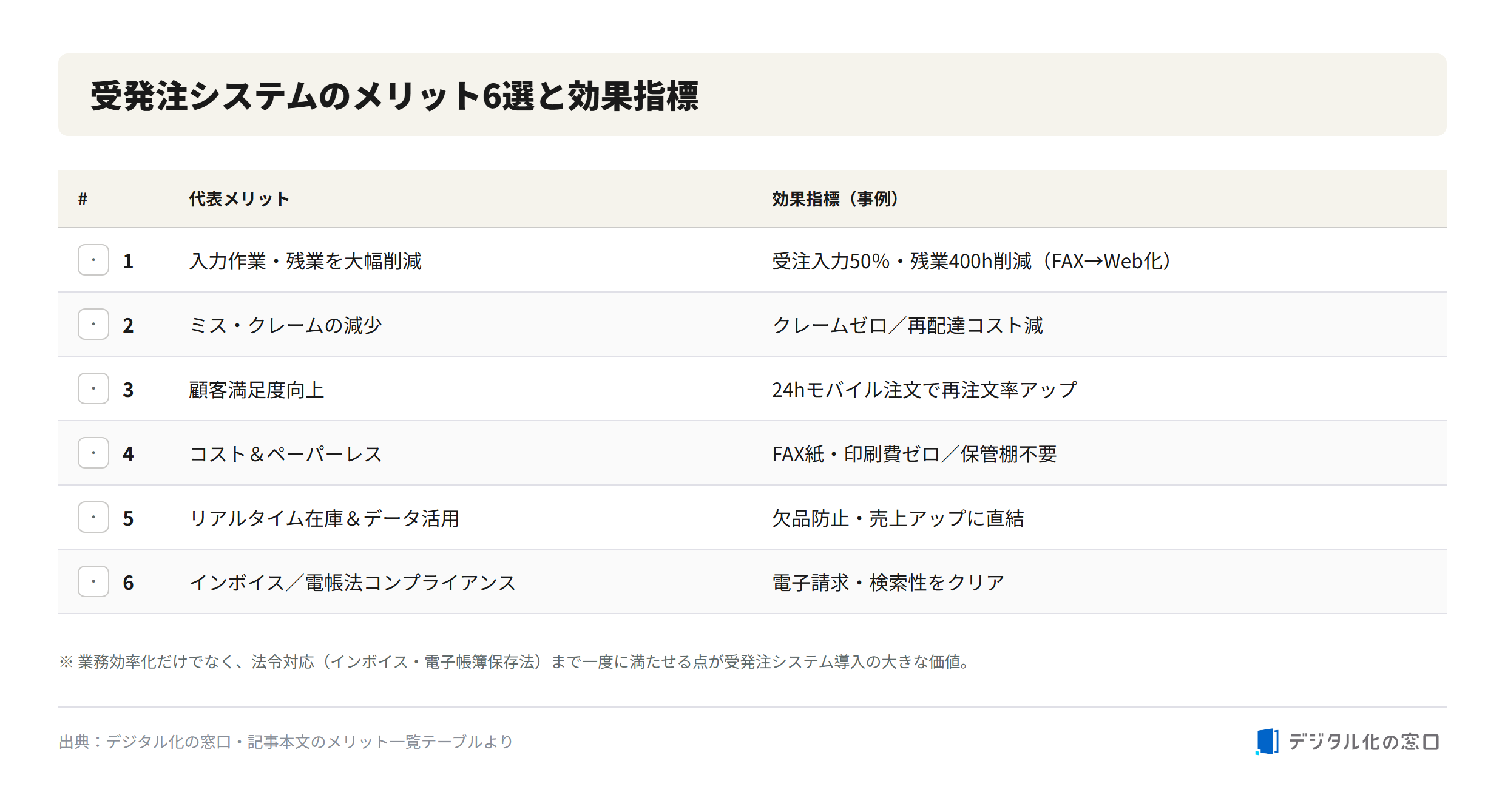1505x812 pixels.
Task: Click the blue デジタル化の窓口 logo icon
Action: (1267, 742)
